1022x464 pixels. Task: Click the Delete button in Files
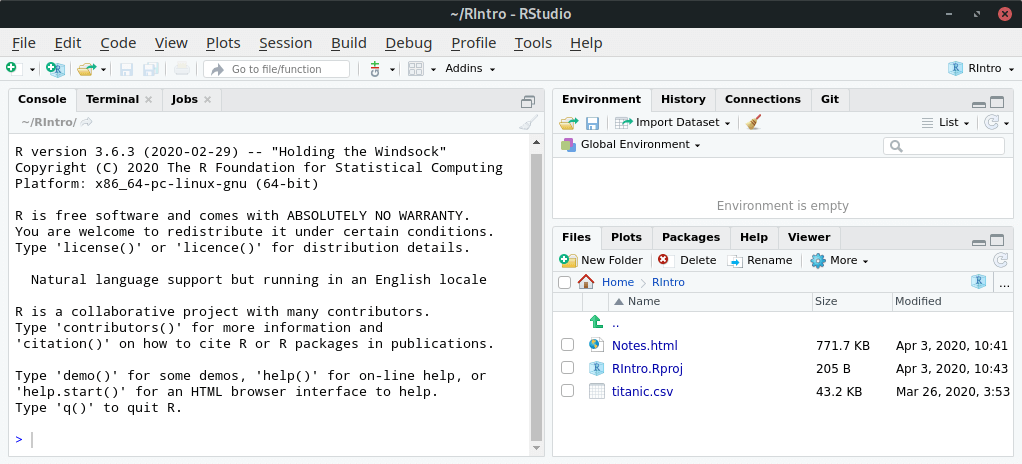pyautogui.click(x=687, y=260)
